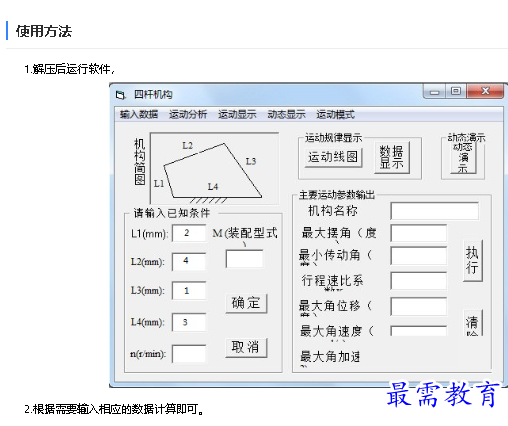Focus the L2(mm) input field
508x426 pixels.
coord(189,261)
